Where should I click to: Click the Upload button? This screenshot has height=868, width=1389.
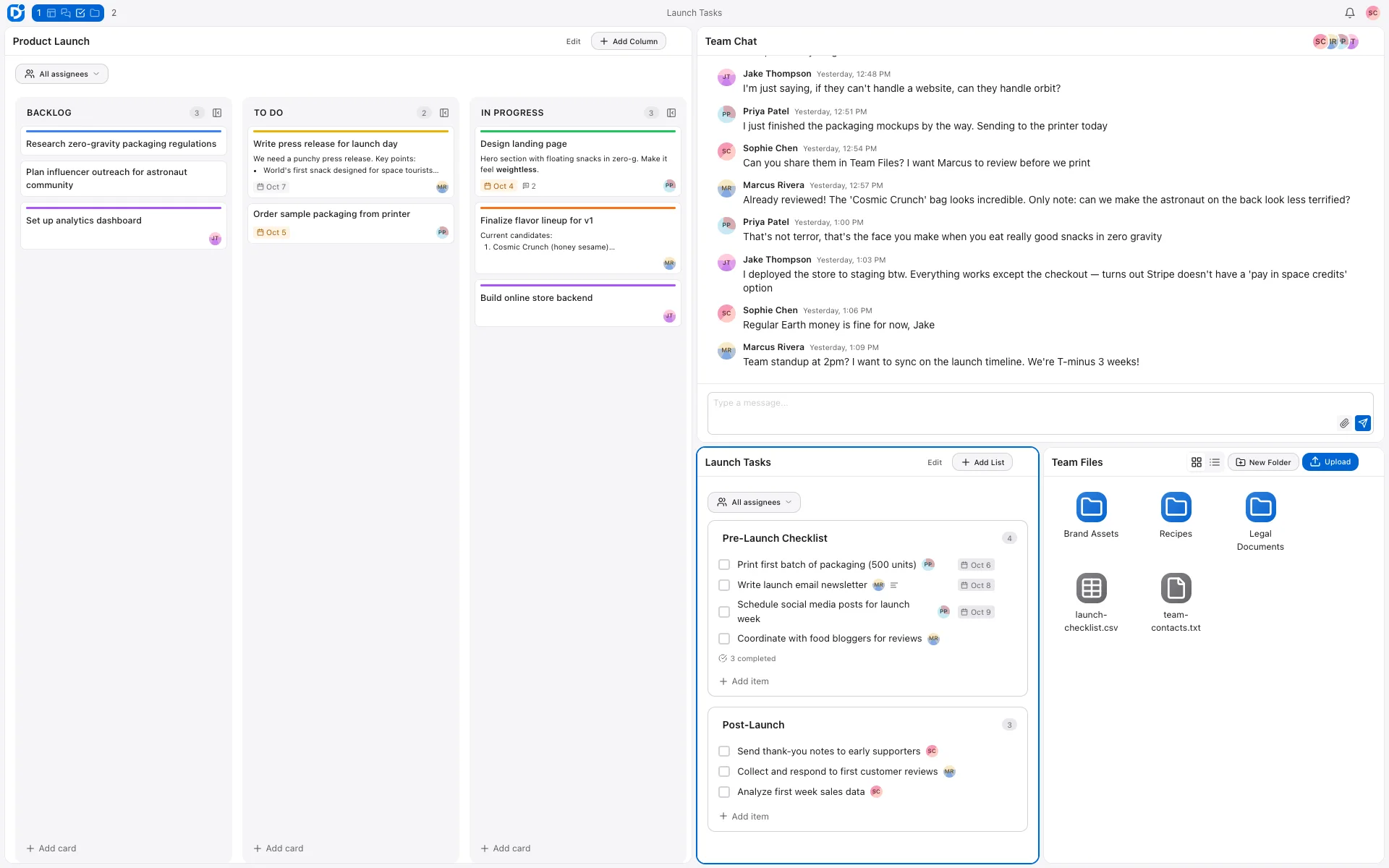point(1330,462)
